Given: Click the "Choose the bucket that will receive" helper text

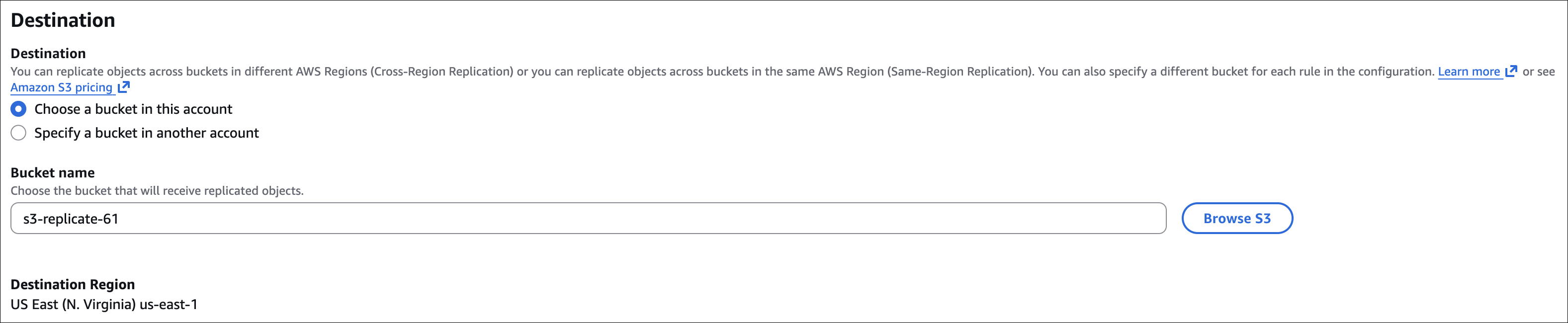Looking at the screenshot, I should [157, 191].
